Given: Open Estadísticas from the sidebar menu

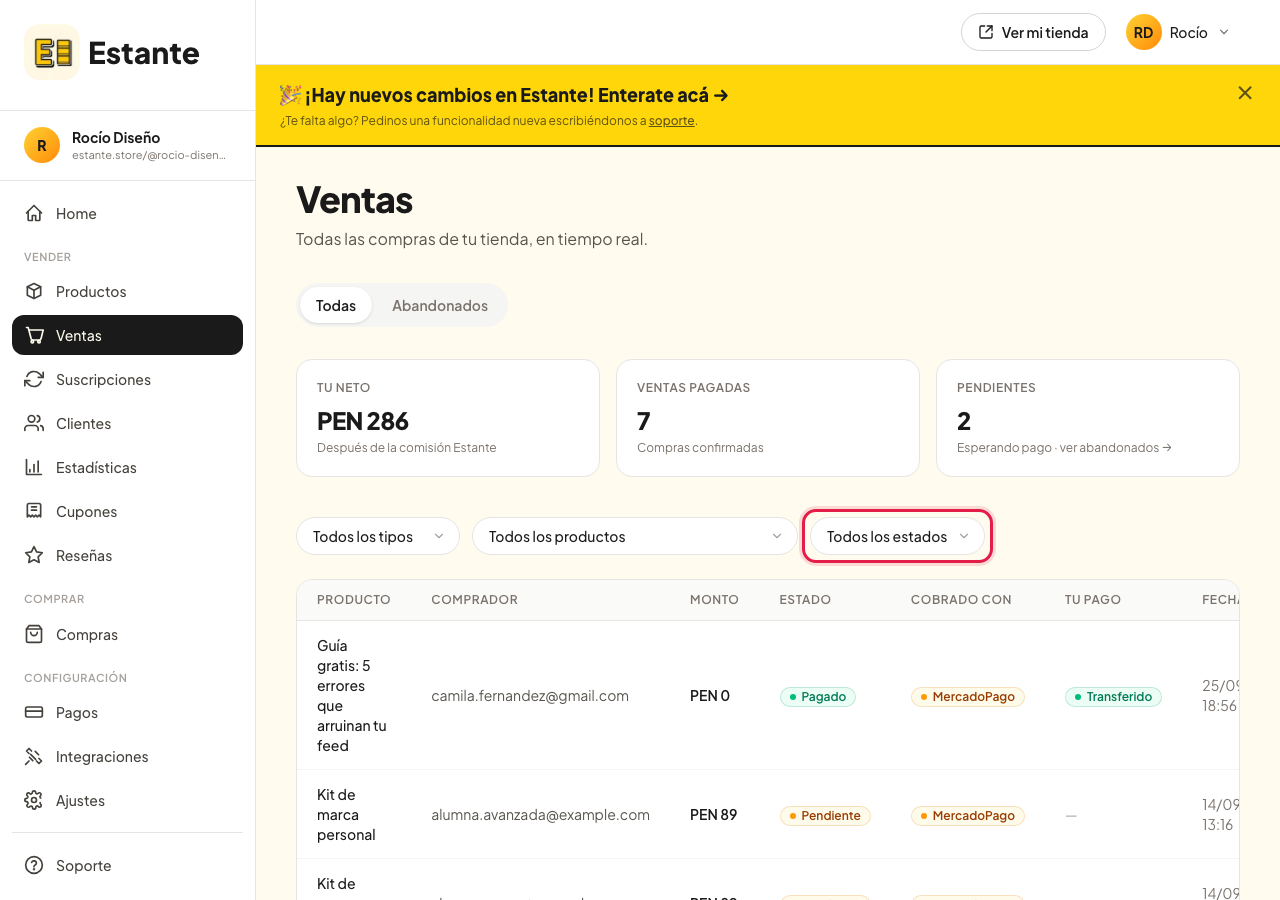Looking at the screenshot, I should pos(127,467).
